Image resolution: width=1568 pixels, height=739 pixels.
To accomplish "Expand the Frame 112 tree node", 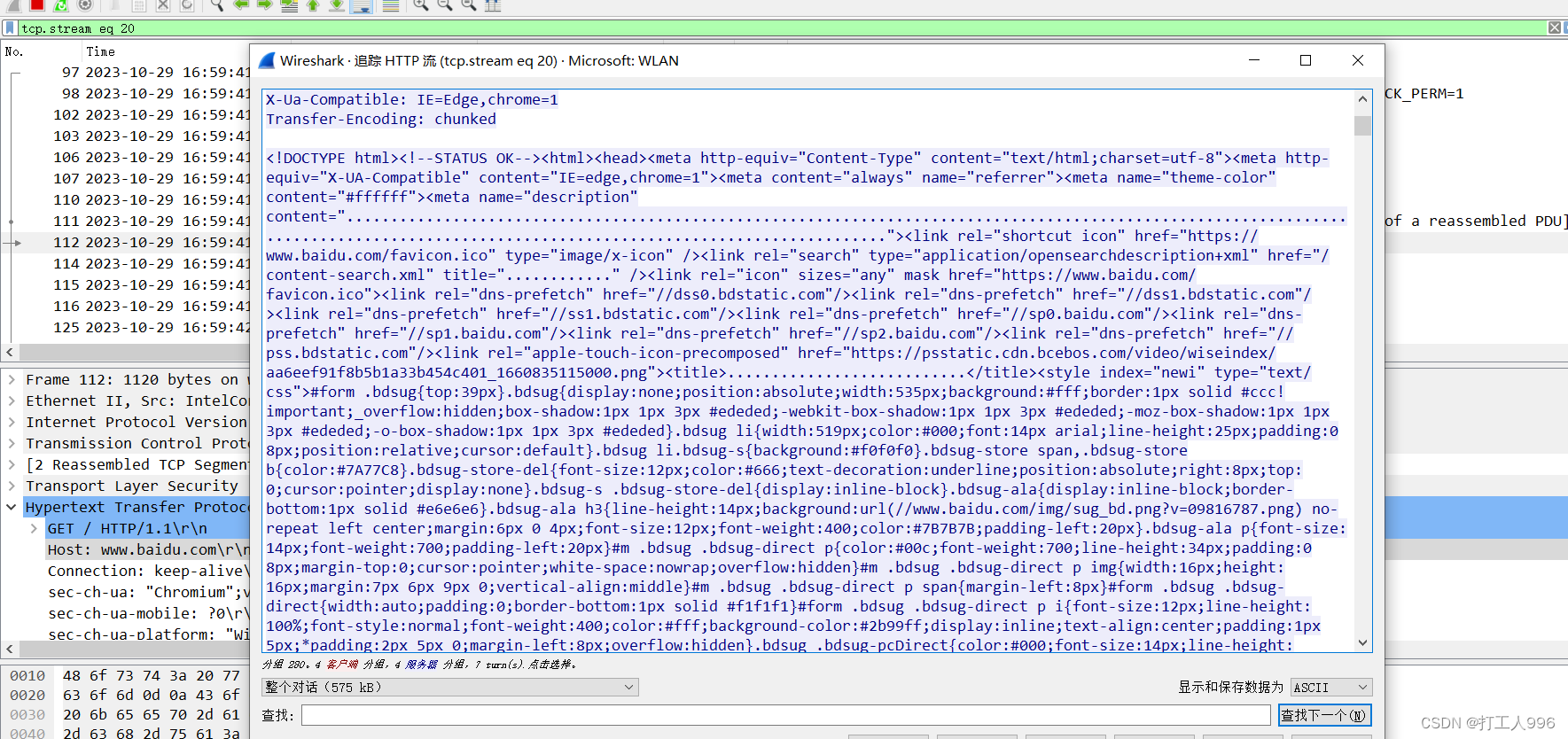I will coord(12,379).
